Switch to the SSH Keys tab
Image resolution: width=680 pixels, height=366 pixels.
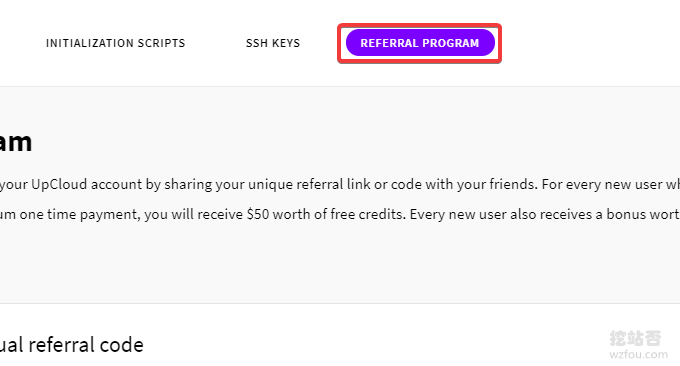(273, 43)
